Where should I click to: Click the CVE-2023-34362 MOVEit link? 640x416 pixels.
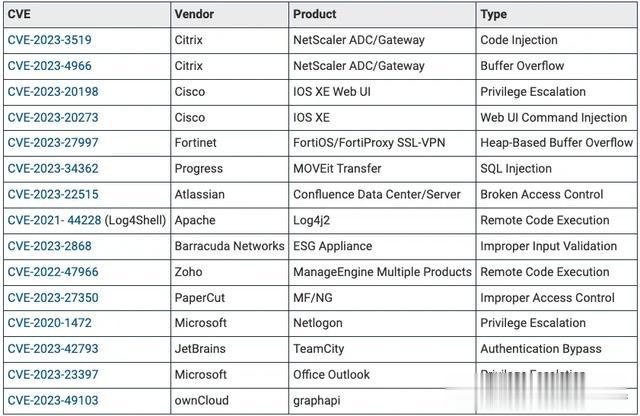[53, 169]
